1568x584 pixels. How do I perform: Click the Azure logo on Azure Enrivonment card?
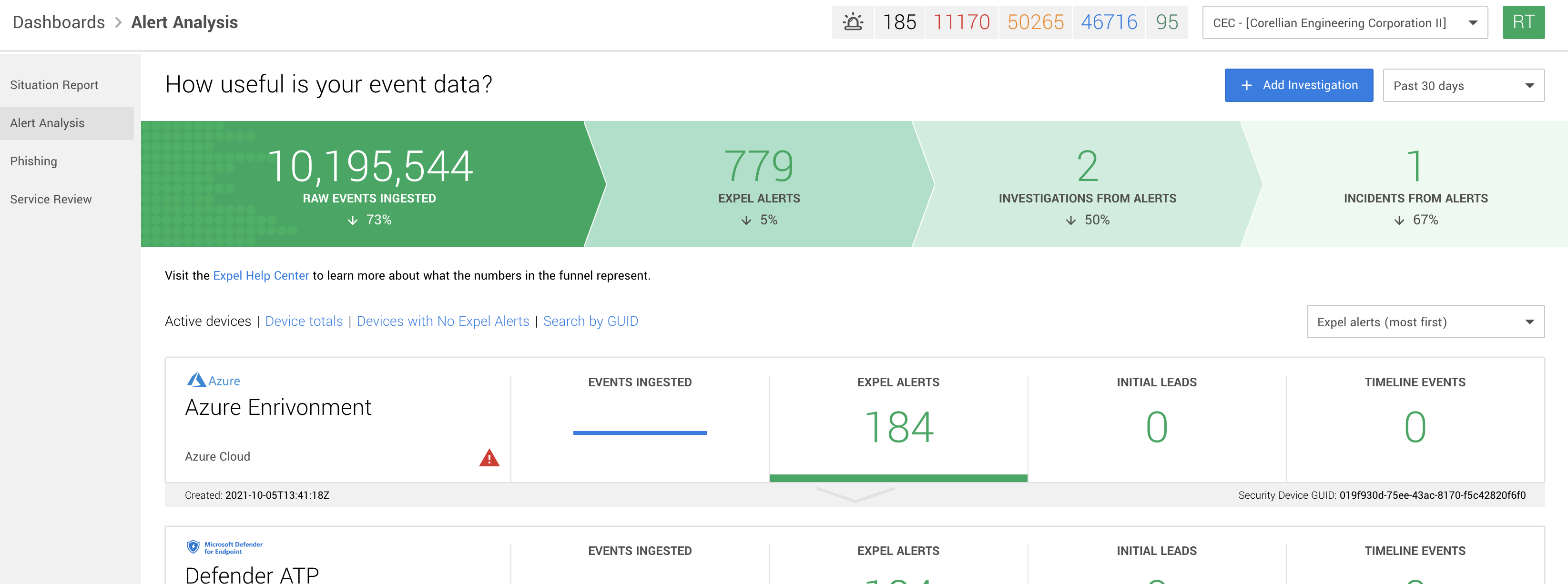pos(213,380)
